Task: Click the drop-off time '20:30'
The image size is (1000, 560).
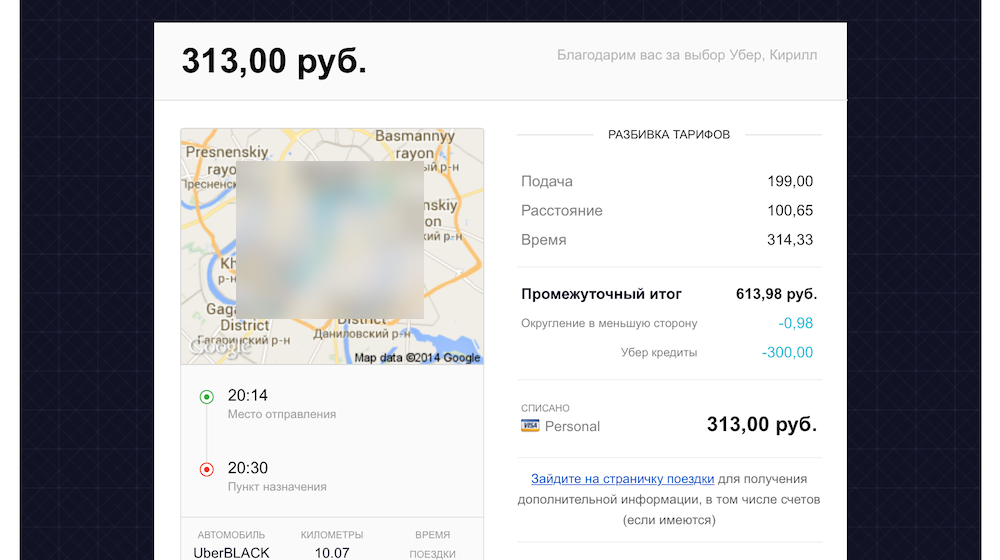Action: click(247, 468)
